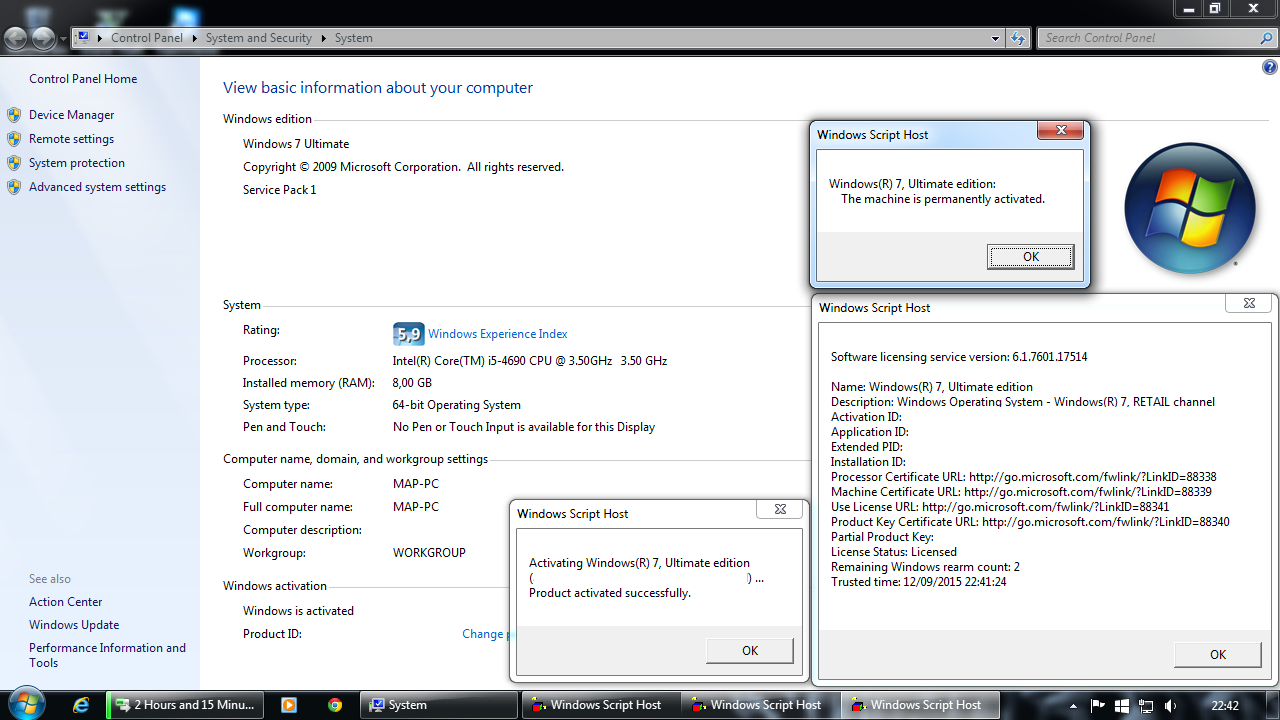This screenshot has width=1280, height=720.
Task: Close the permanently activated dialog with red X
Action: [1060, 130]
